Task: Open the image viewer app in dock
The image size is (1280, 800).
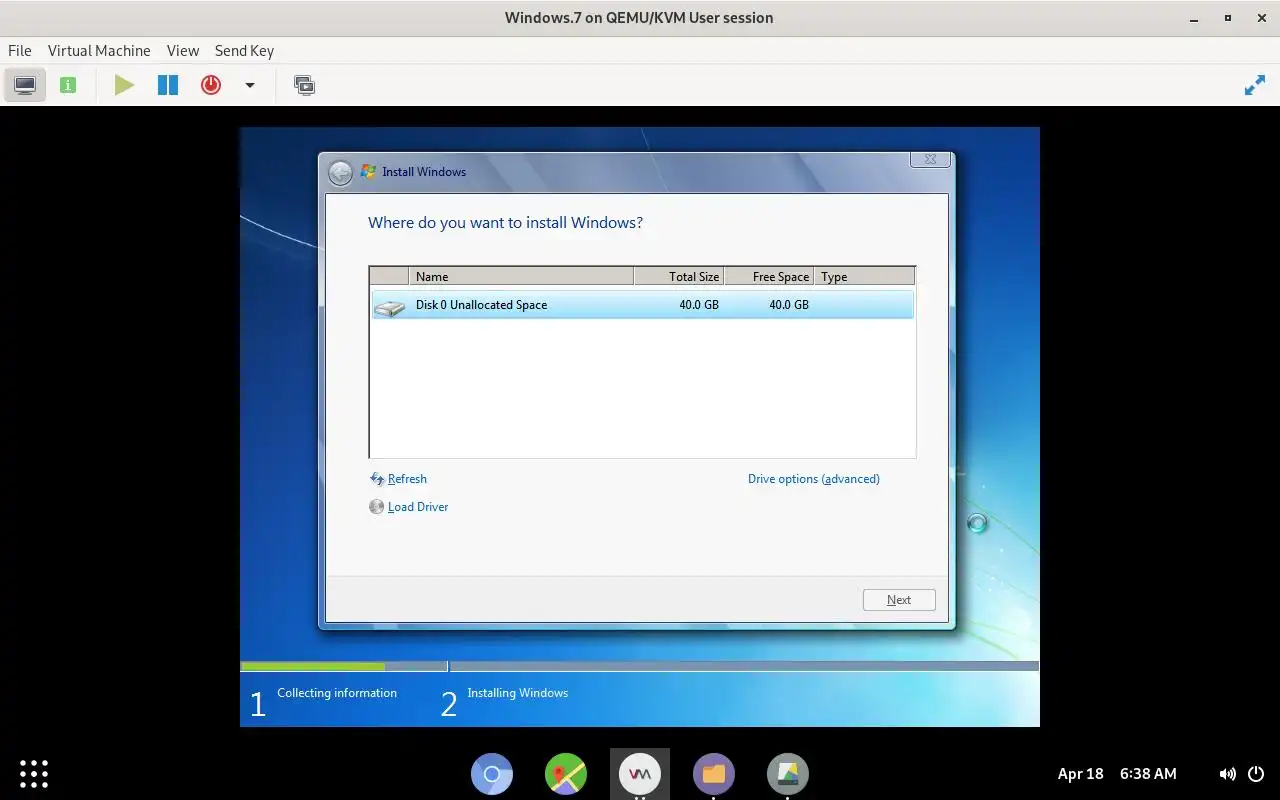Action: click(788, 773)
